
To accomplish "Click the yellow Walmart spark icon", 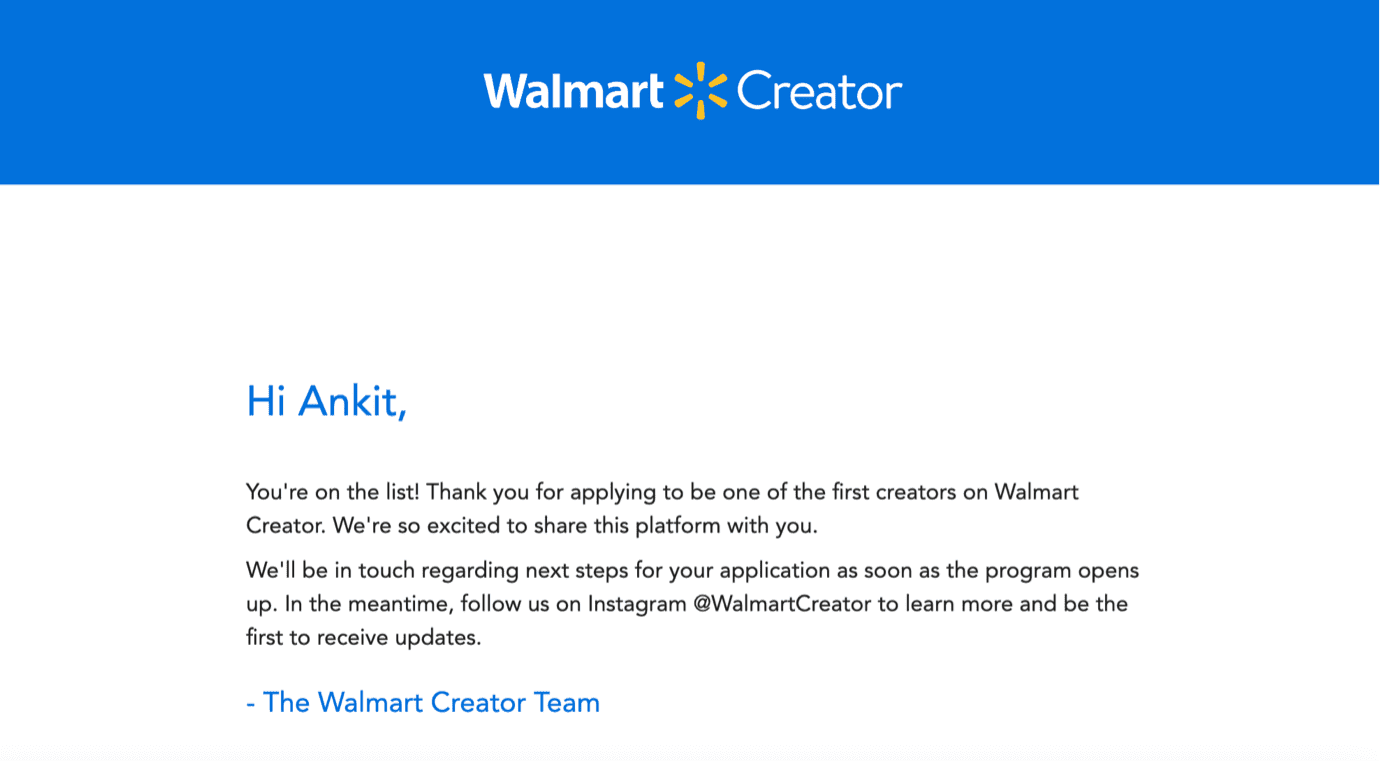I will (x=699, y=91).
